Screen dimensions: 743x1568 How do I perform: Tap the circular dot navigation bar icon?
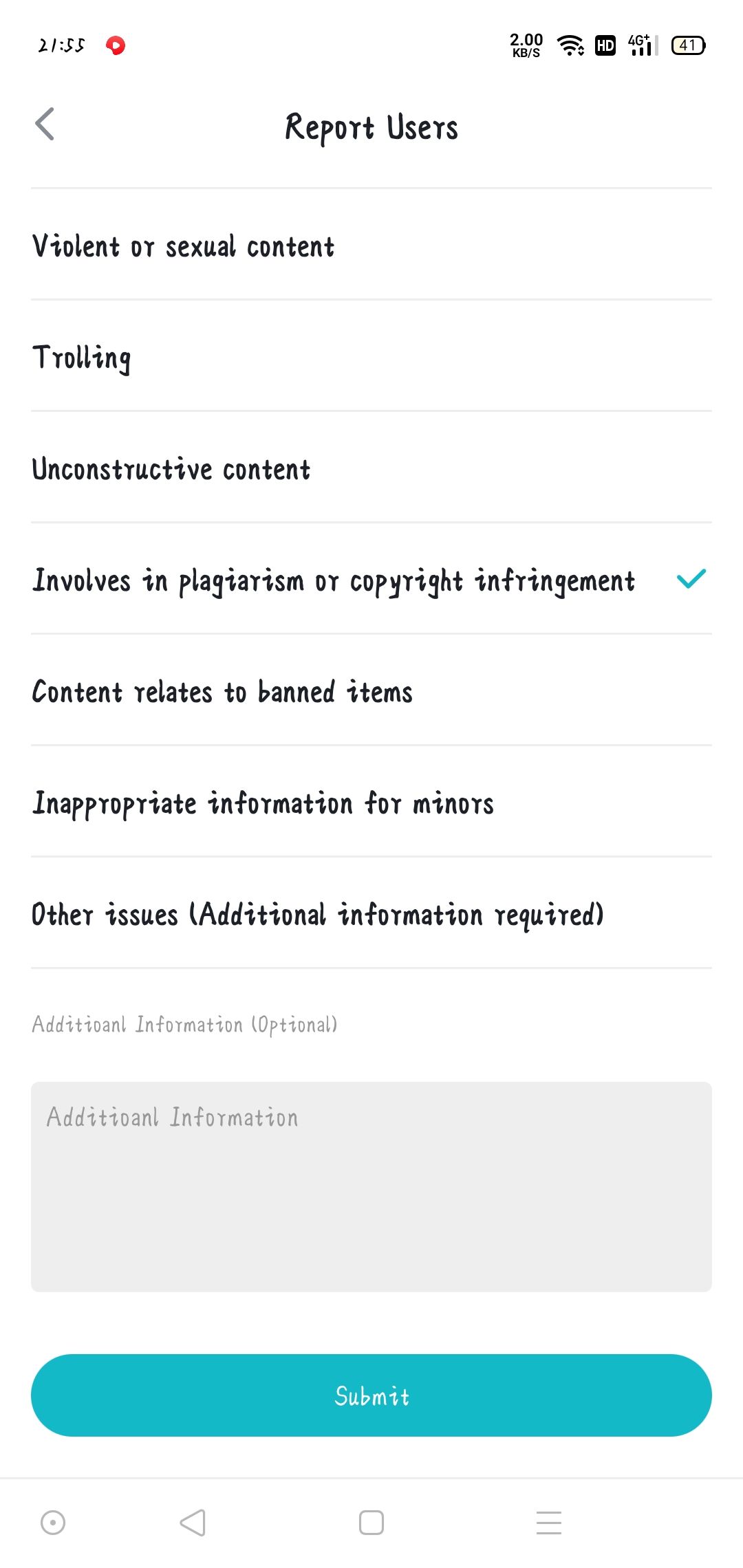click(53, 1523)
